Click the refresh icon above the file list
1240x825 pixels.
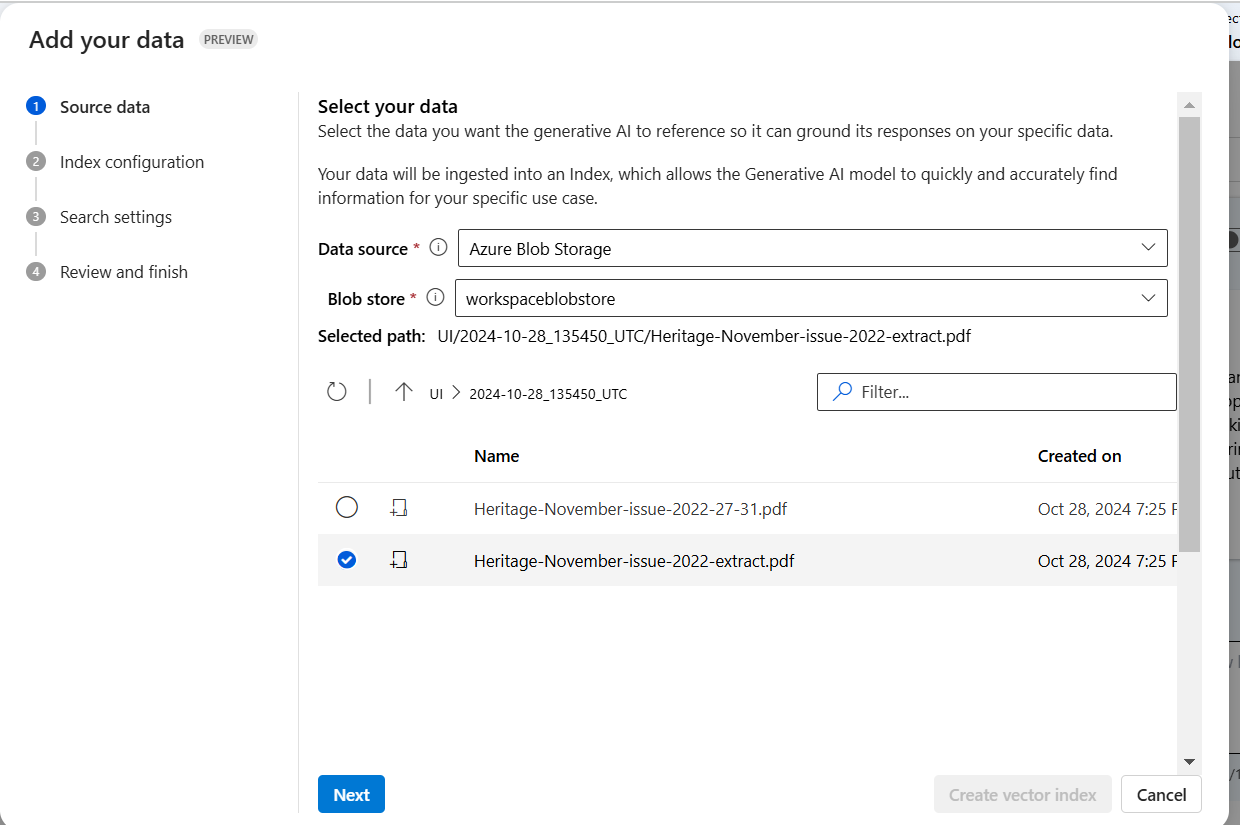[x=337, y=392]
